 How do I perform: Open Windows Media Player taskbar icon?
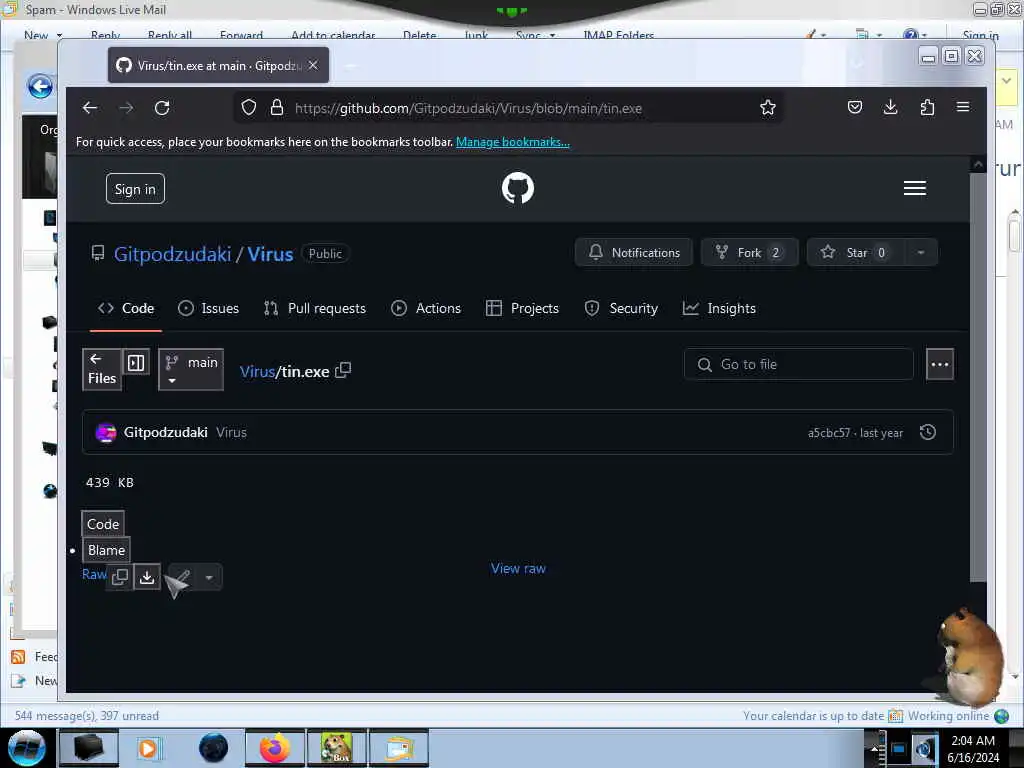[148, 748]
